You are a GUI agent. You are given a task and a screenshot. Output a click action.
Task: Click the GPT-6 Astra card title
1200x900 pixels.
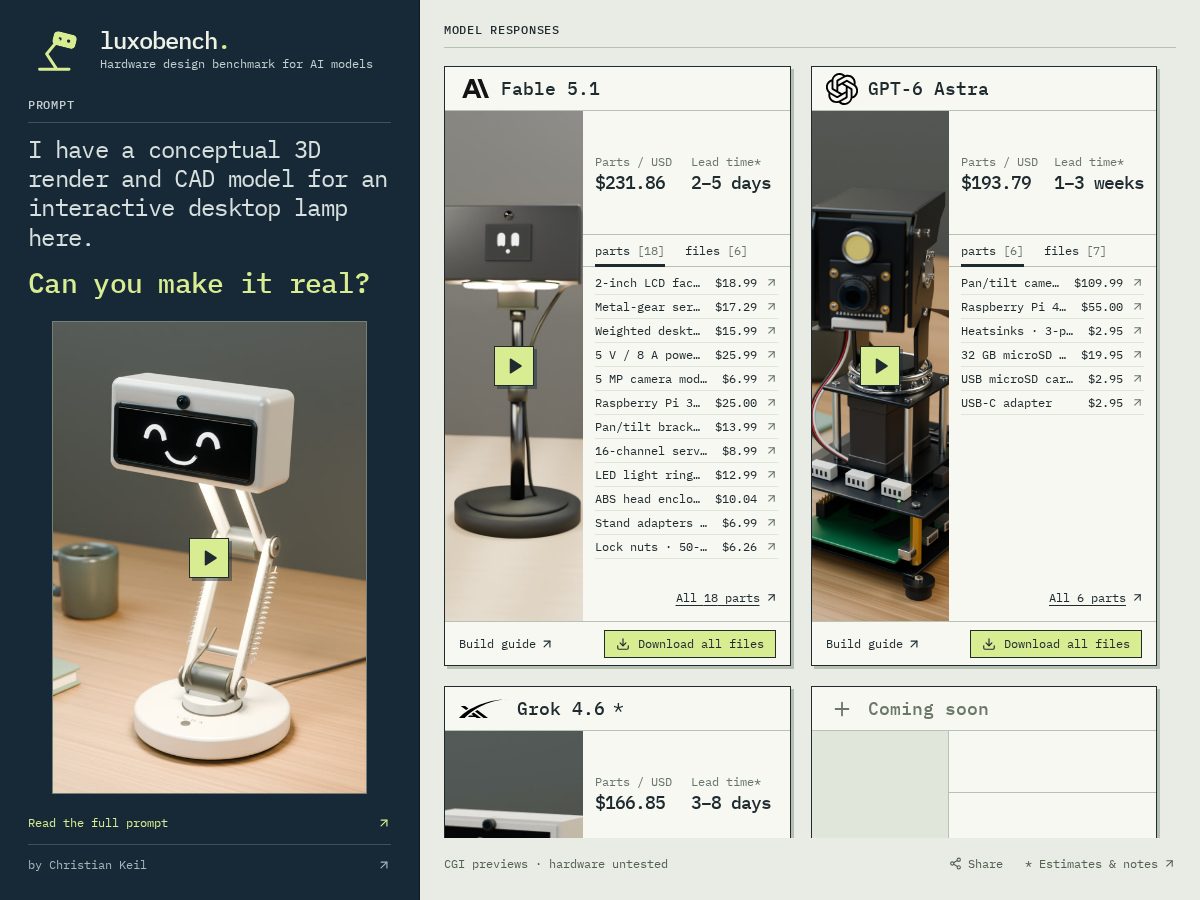pos(928,89)
